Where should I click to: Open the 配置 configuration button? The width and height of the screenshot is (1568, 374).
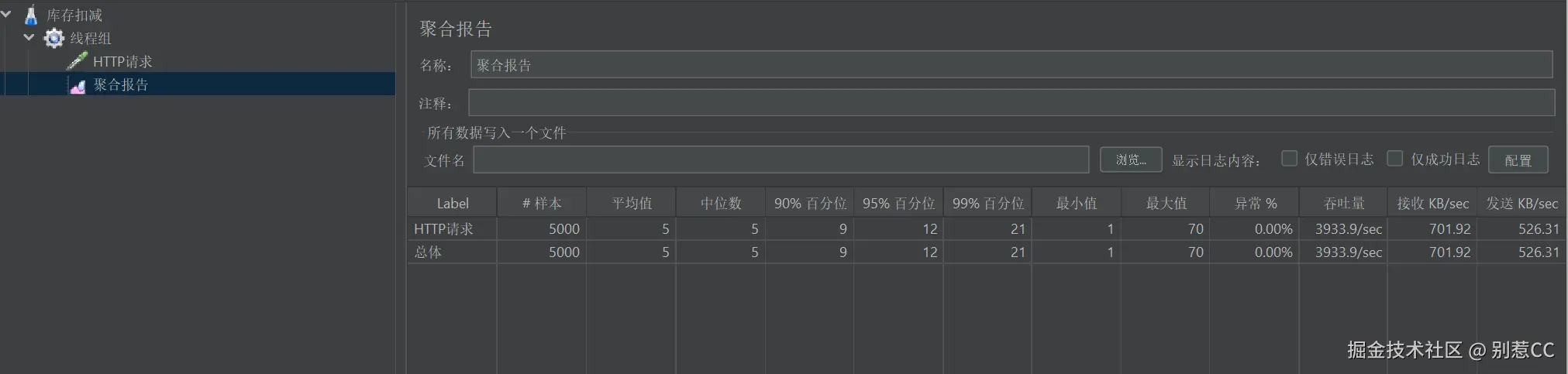(x=1518, y=160)
